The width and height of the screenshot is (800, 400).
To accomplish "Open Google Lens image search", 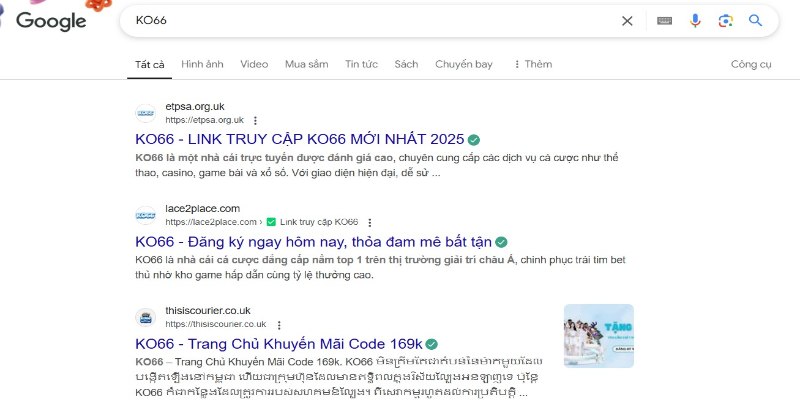I will tap(726, 21).
